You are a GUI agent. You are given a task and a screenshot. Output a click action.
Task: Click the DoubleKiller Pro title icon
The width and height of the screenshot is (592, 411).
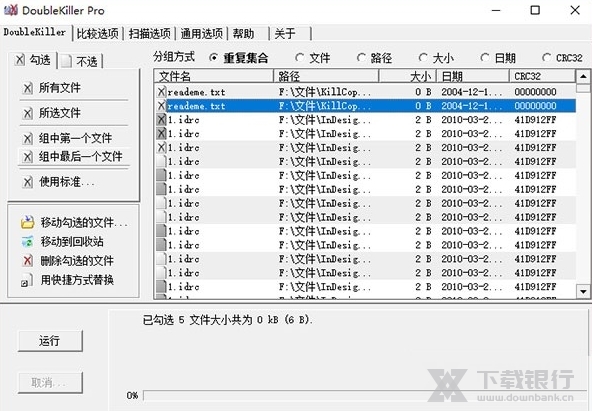click(11, 10)
